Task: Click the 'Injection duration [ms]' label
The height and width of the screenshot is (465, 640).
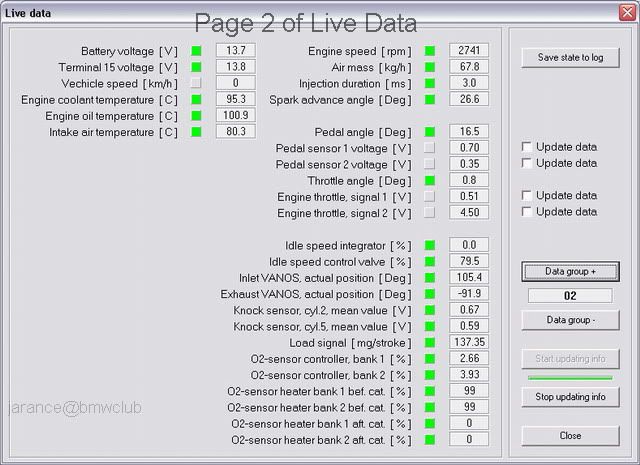Action: pyautogui.click(x=355, y=84)
